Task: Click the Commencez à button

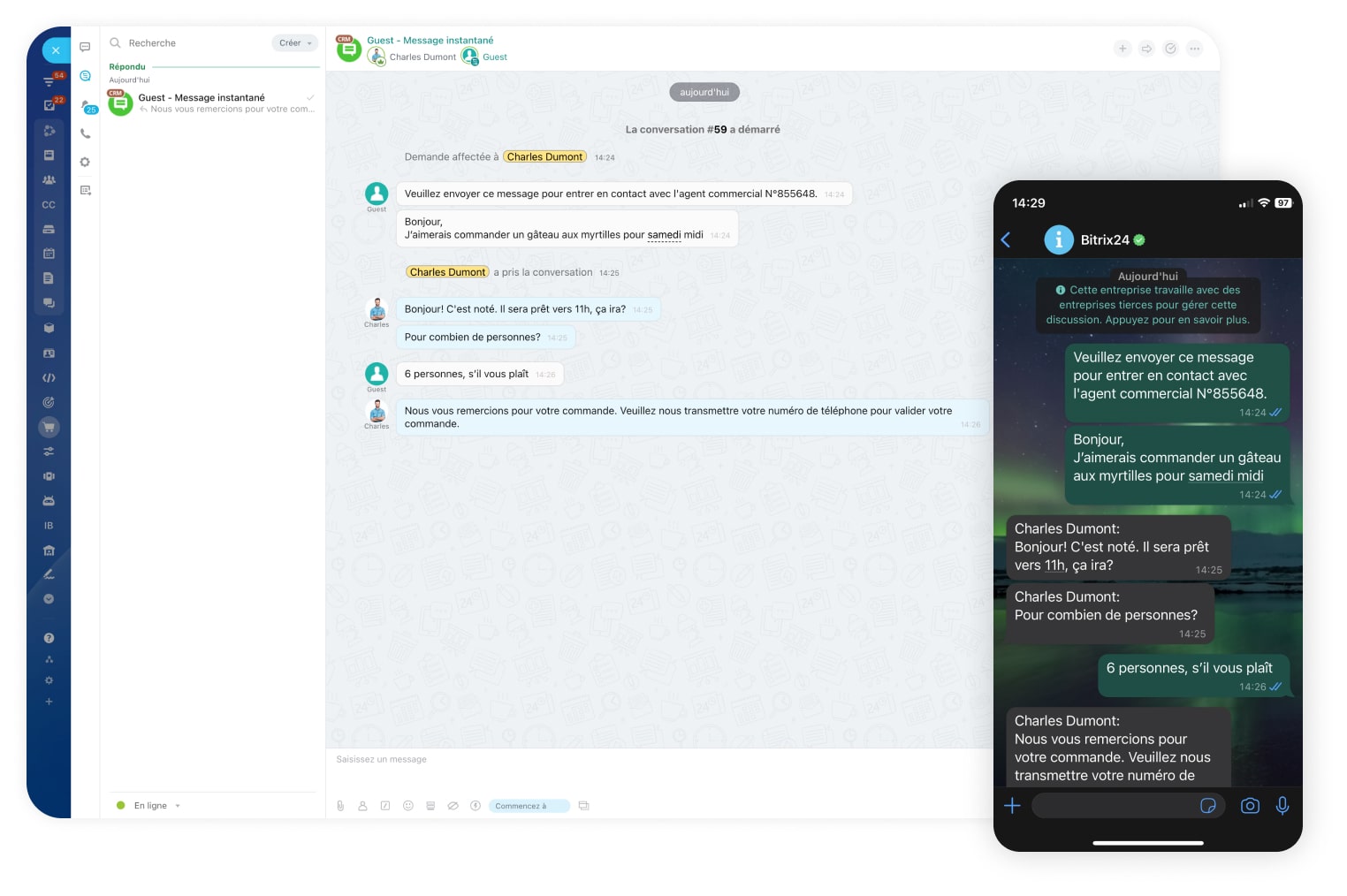Action: (x=529, y=806)
